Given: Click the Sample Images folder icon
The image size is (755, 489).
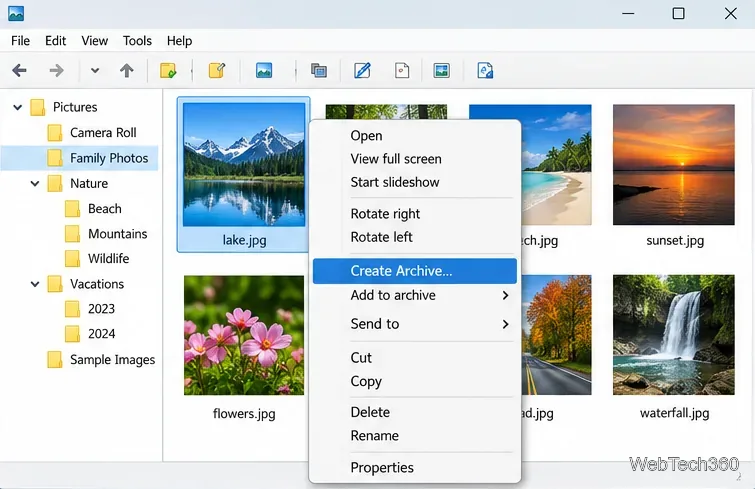Looking at the screenshot, I should coord(55,360).
